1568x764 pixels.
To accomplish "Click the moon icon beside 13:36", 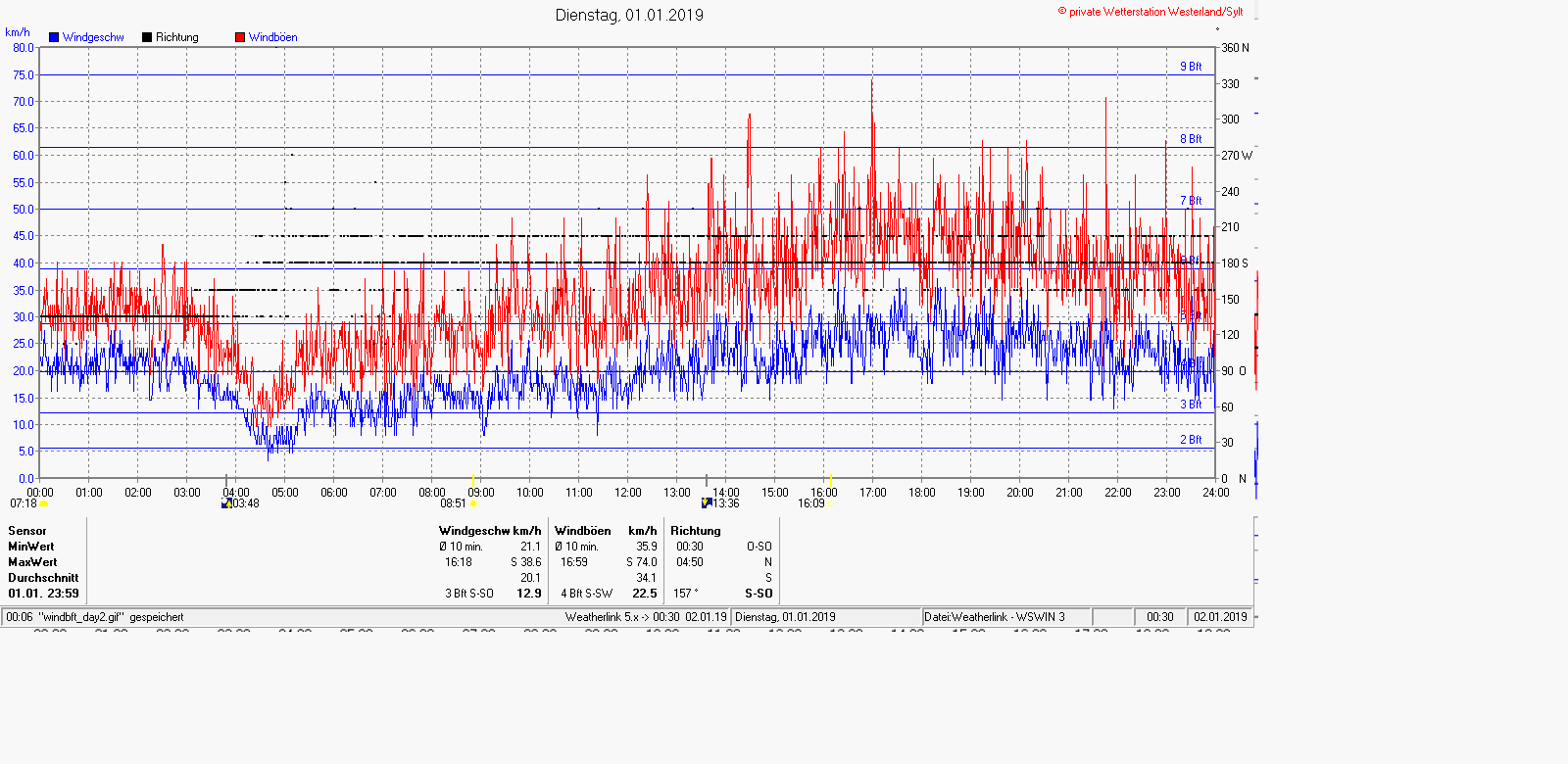I will [707, 503].
